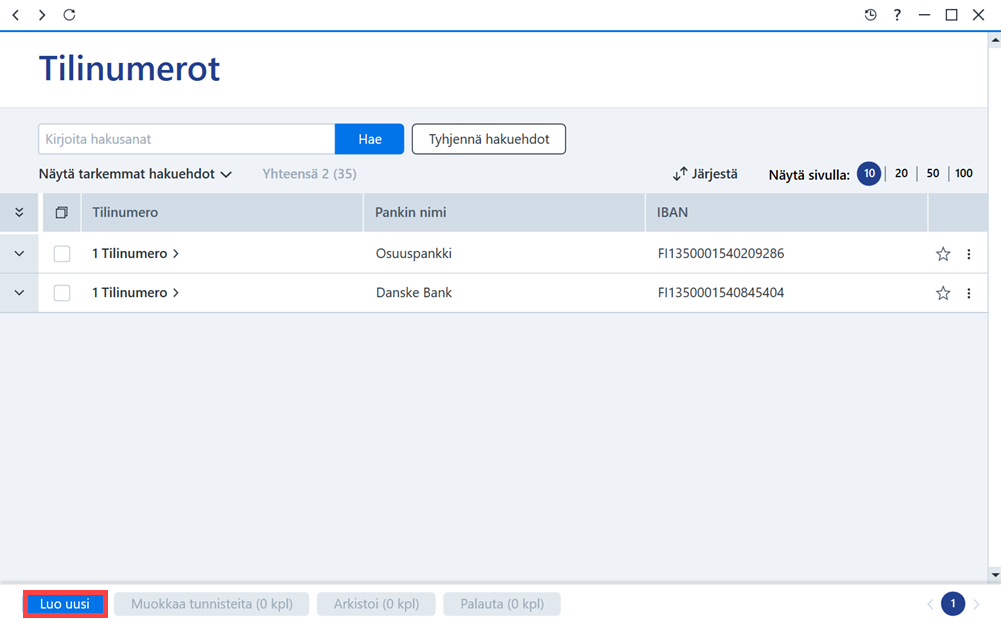The width and height of the screenshot is (1001, 622).
Task: Reload the page with the refresh icon
Action: click(70, 15)
